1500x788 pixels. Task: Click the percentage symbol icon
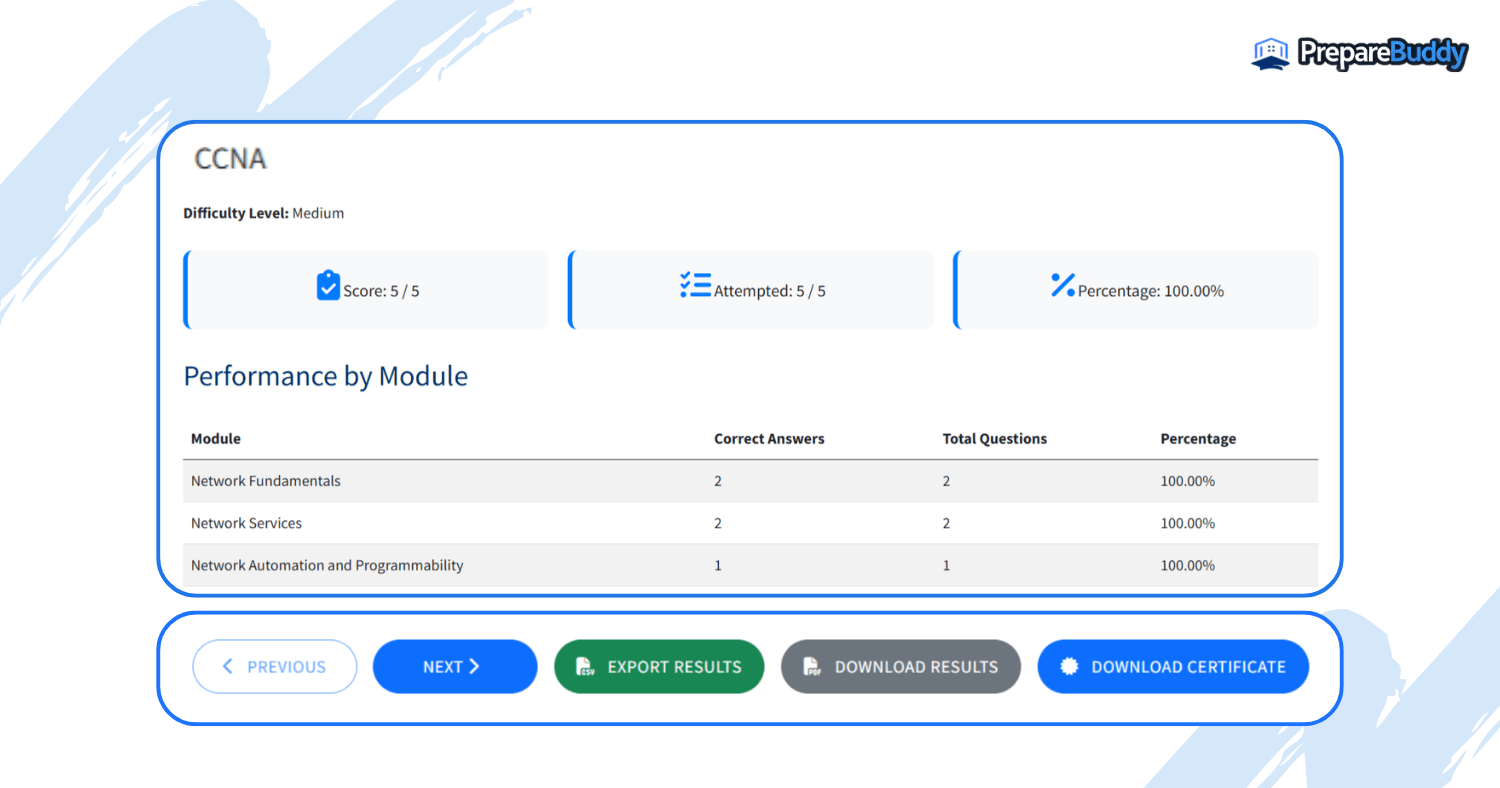pos(1064,287)
